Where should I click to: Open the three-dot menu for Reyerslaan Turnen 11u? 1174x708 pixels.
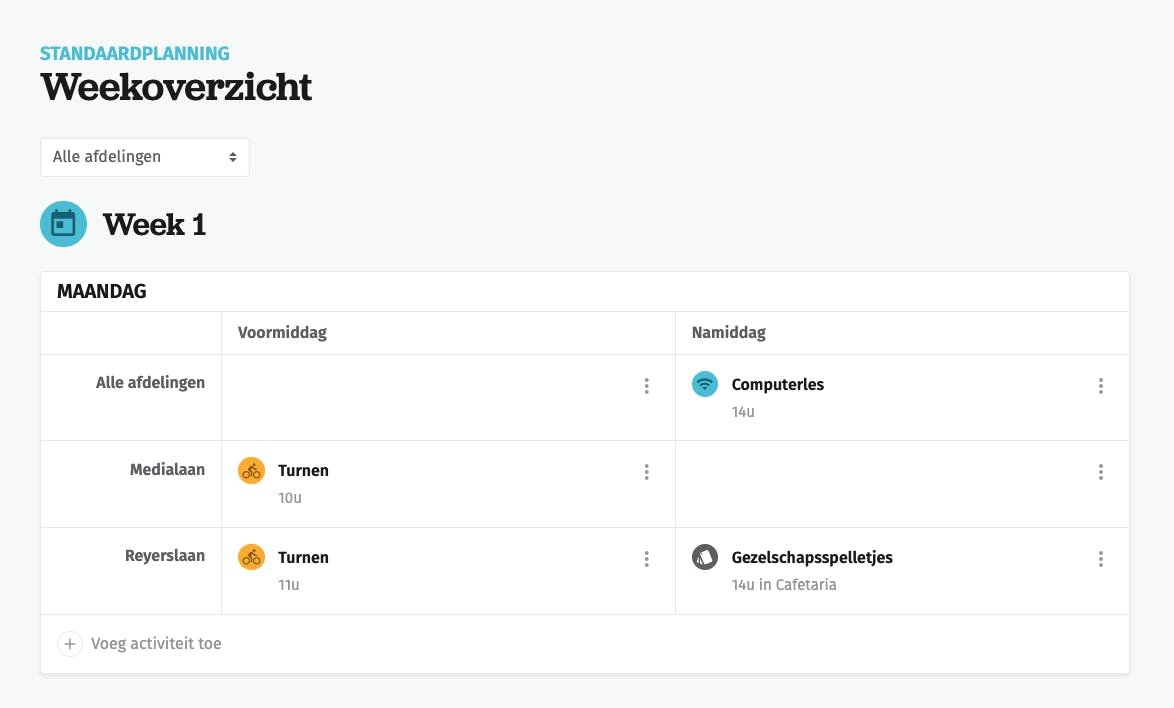coord(647,558)
